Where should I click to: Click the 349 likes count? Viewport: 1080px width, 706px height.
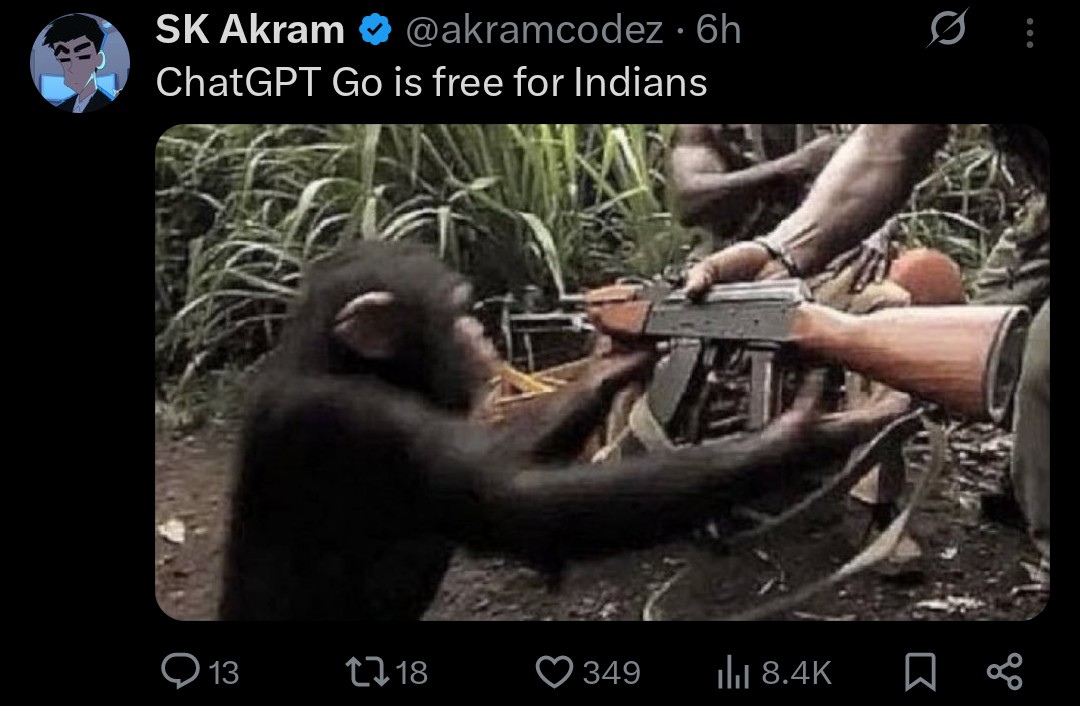coord(612,672)
